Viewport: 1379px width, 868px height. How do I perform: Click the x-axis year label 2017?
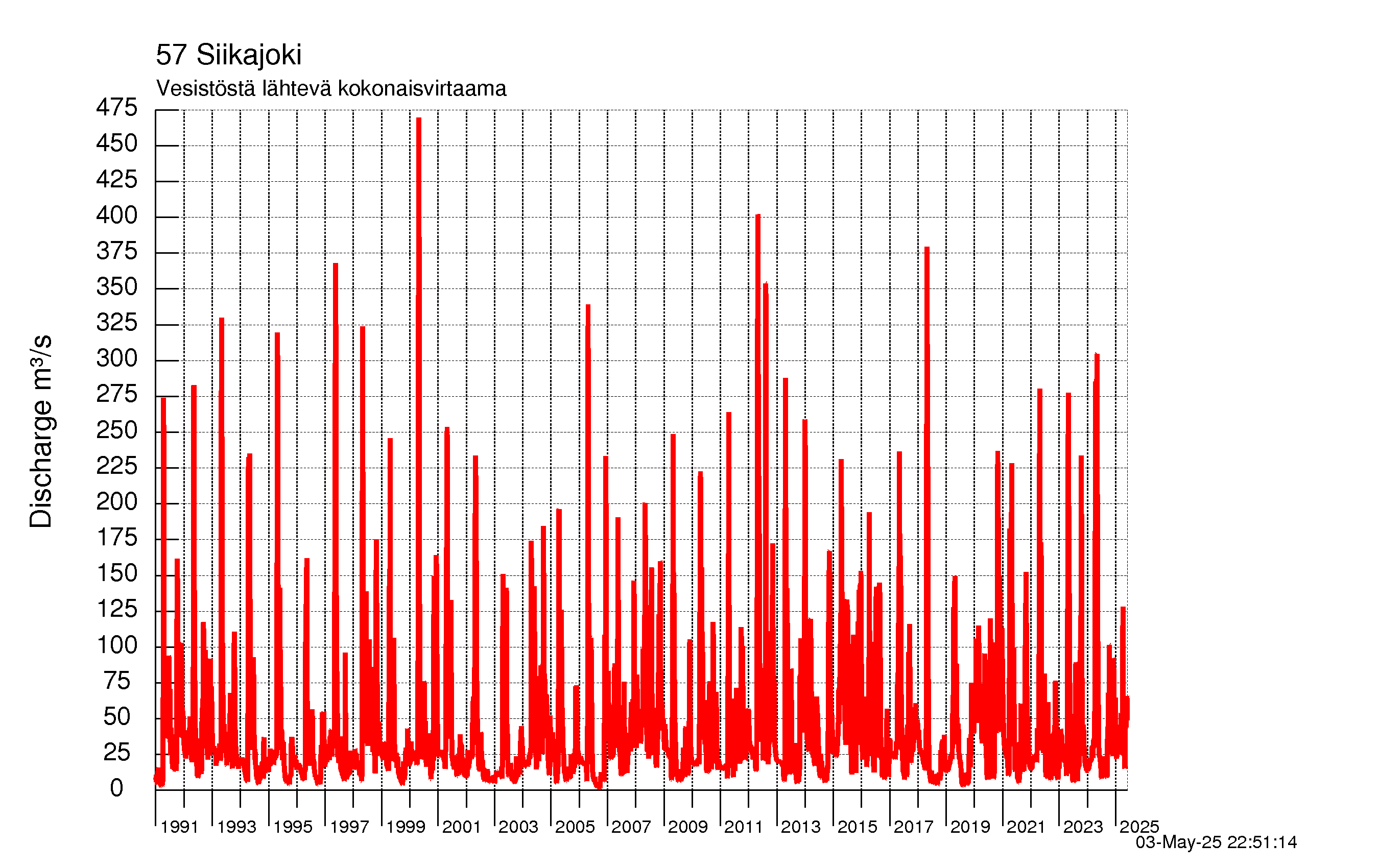pos(913,827)
